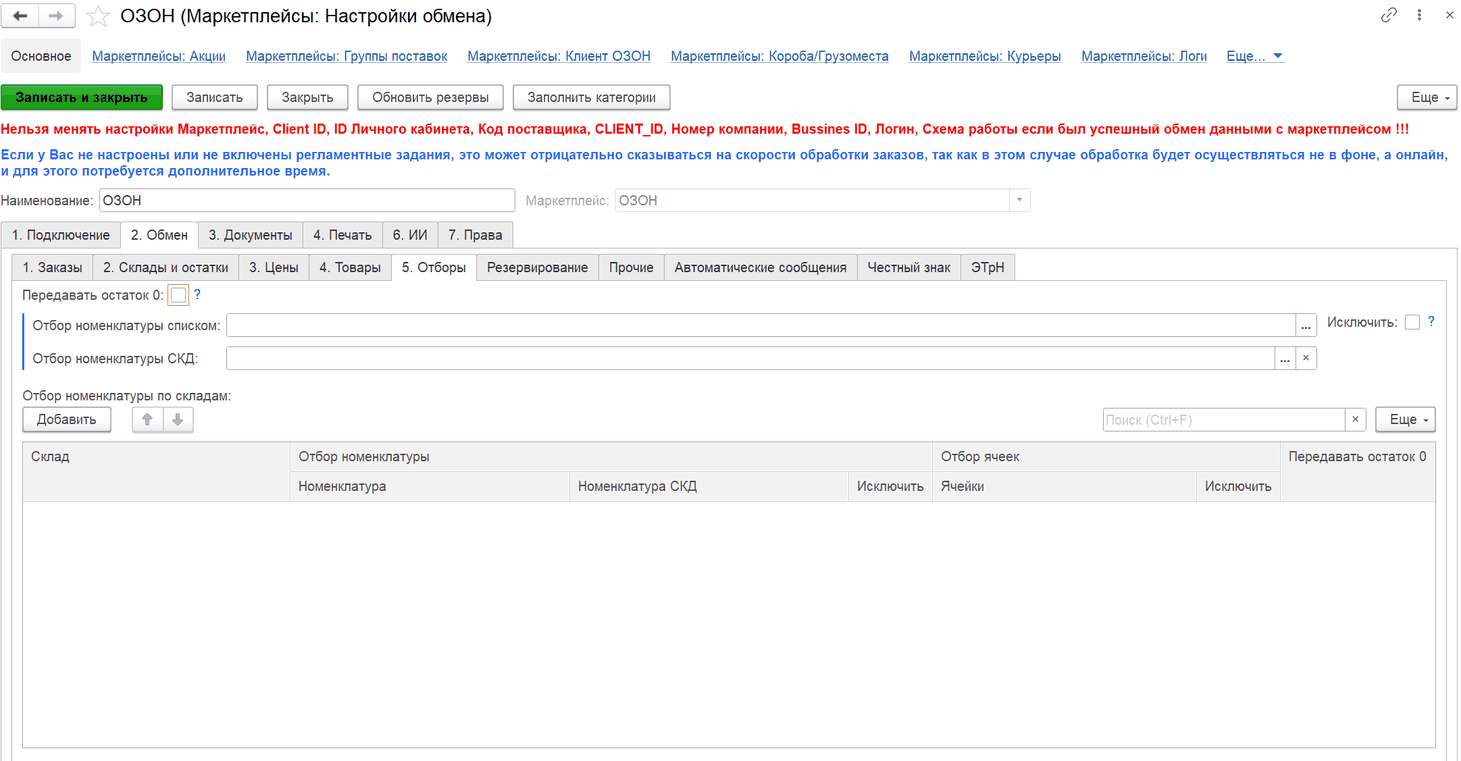Open selection for Отбор номенклатуры списком
Image resolution: width=1461 pixels, height=761 pixels.
(1306, 325)
